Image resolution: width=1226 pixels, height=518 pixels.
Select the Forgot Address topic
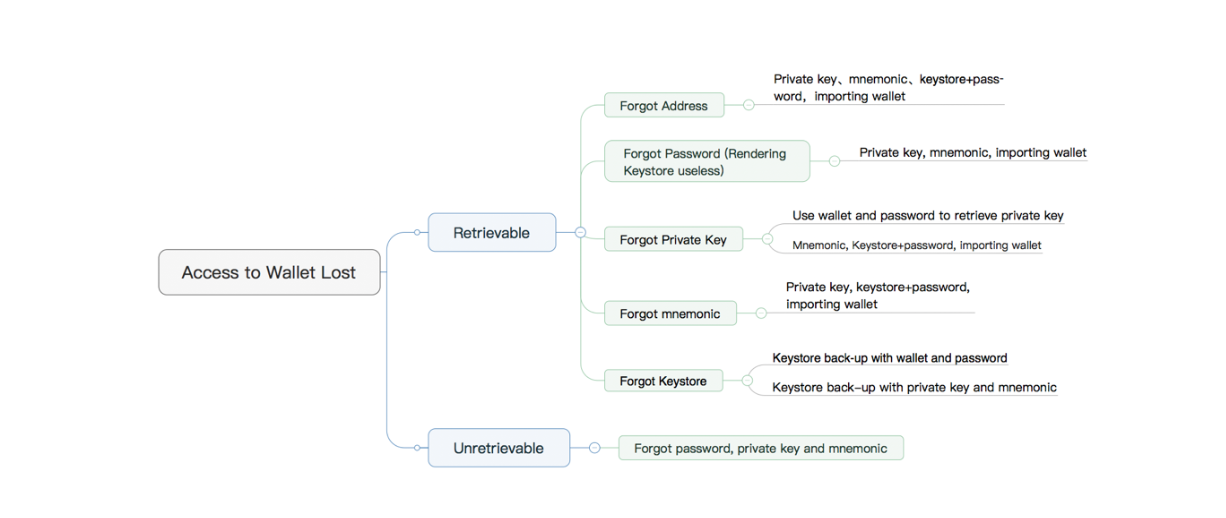click(x=663, y=106)
